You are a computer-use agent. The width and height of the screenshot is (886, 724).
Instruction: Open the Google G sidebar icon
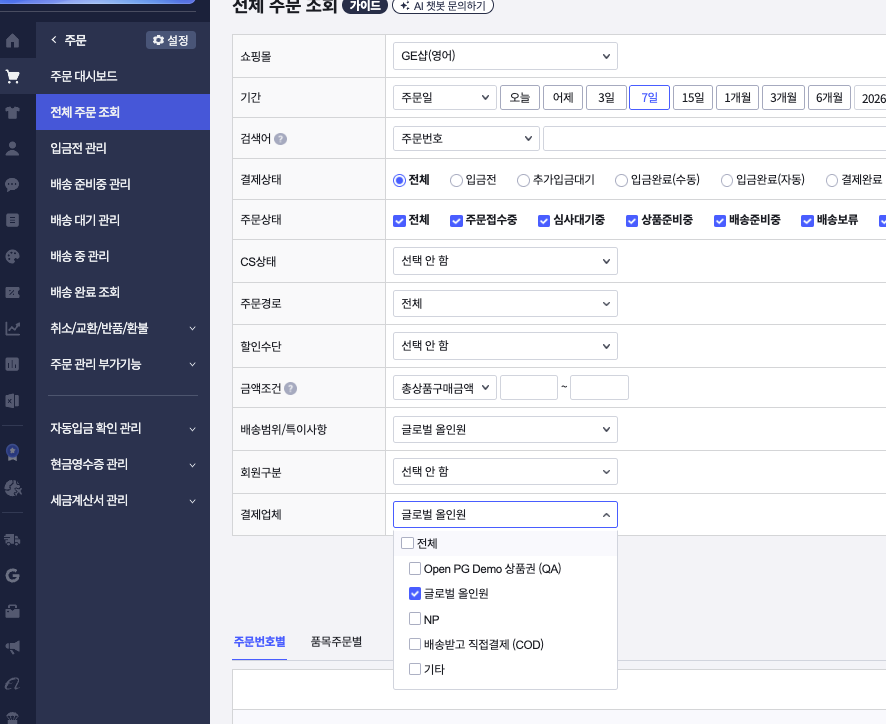pos(12,575)
